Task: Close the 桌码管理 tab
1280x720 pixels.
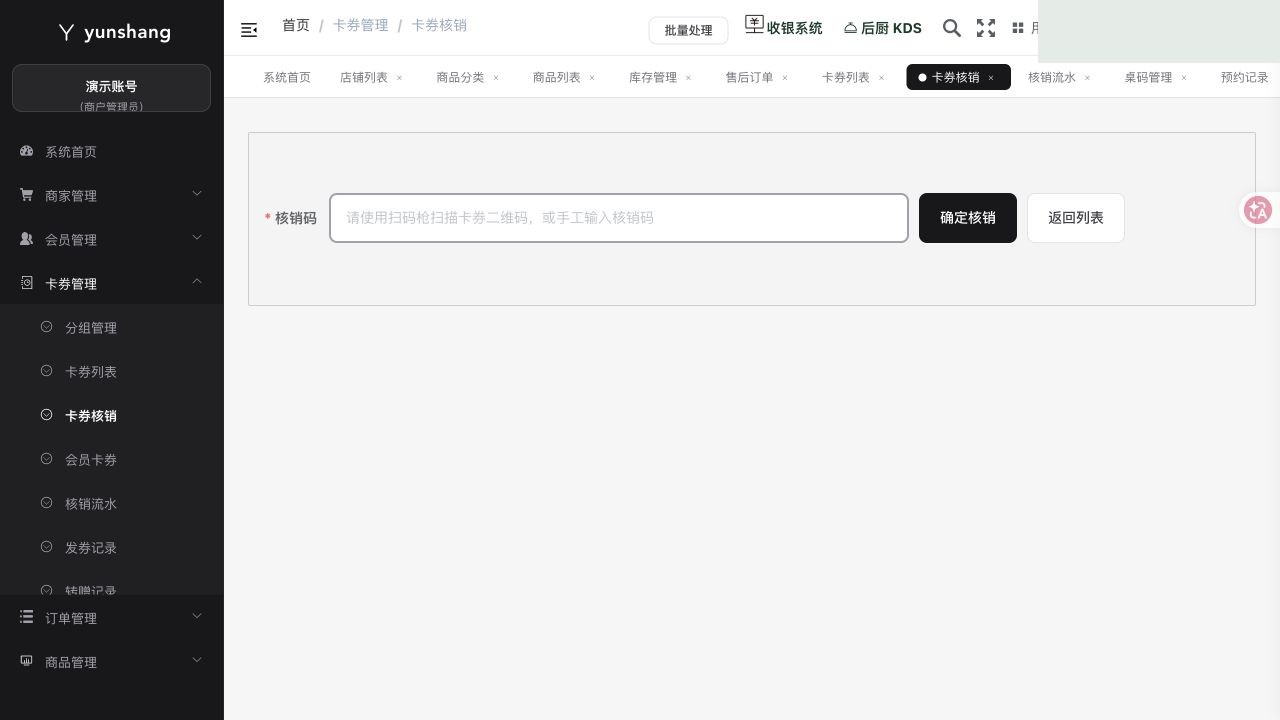Action: point(1184,78)
